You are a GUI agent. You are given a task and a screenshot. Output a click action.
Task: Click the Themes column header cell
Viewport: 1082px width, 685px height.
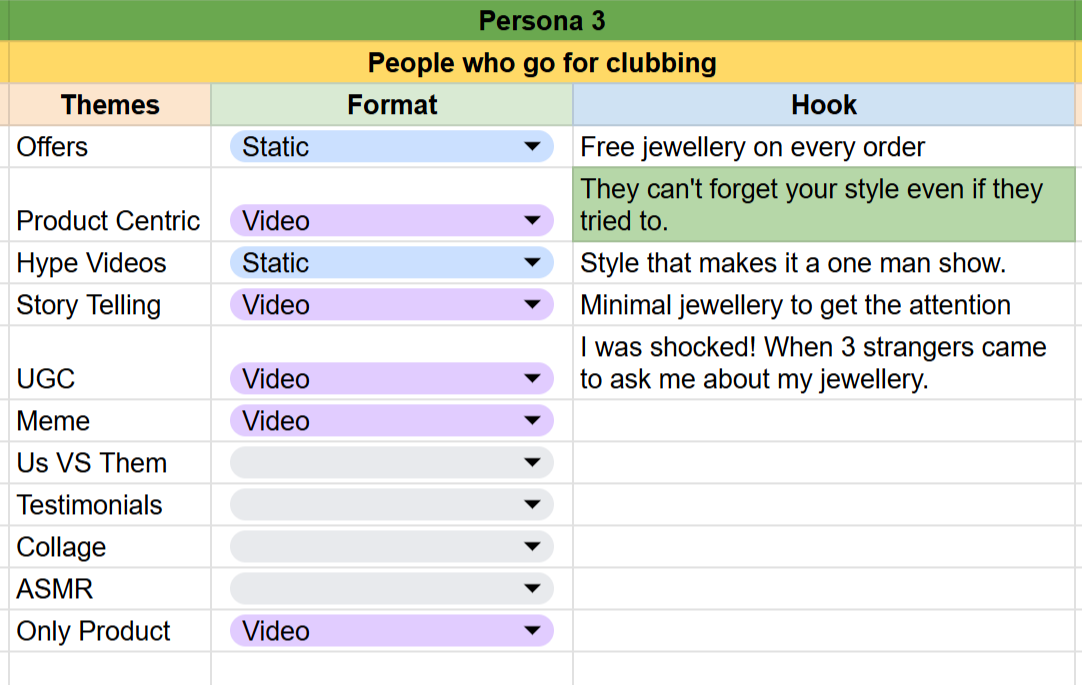click(x=109, y=105)
